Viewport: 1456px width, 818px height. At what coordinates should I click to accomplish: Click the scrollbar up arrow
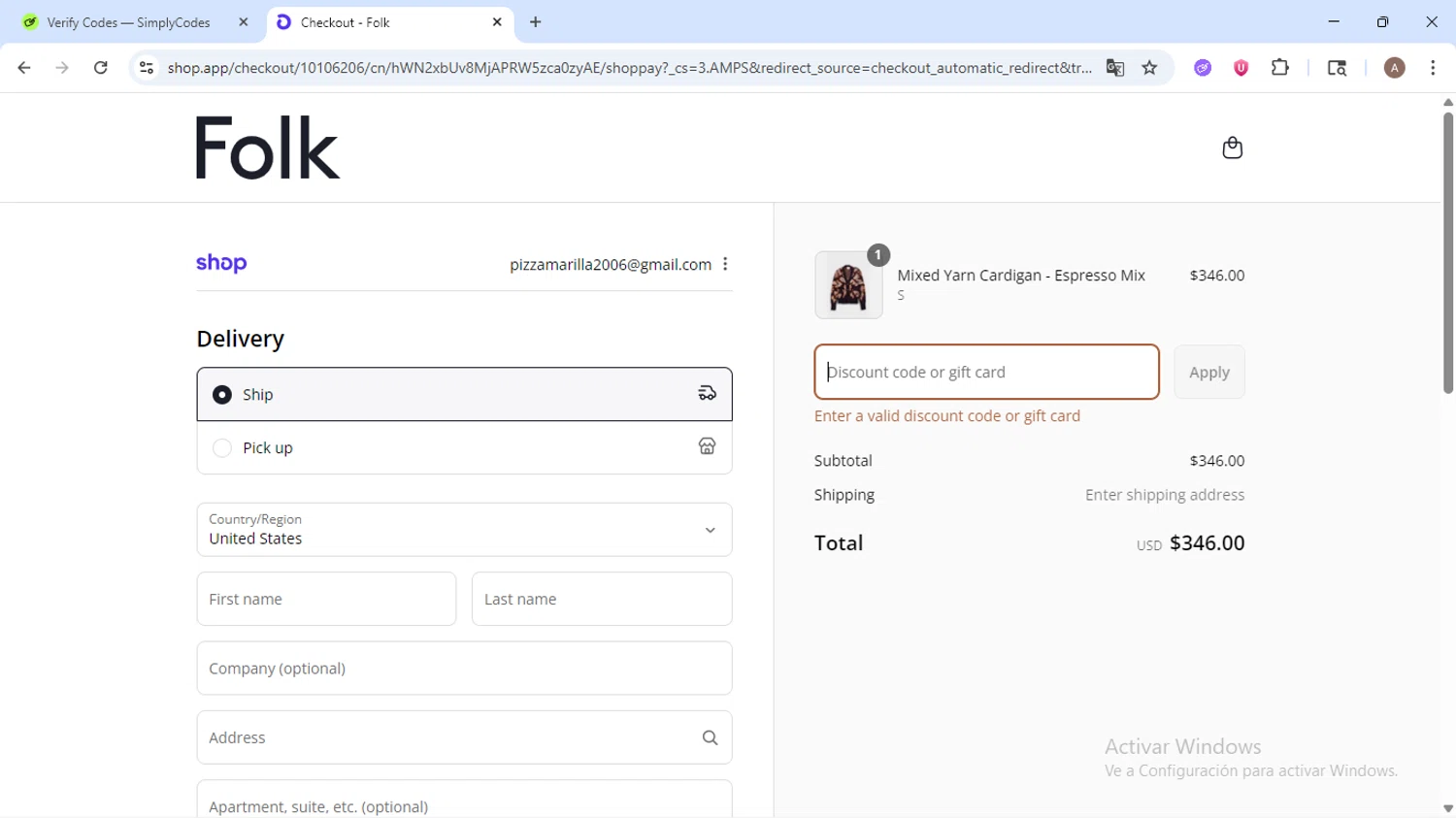point(1447,102)
